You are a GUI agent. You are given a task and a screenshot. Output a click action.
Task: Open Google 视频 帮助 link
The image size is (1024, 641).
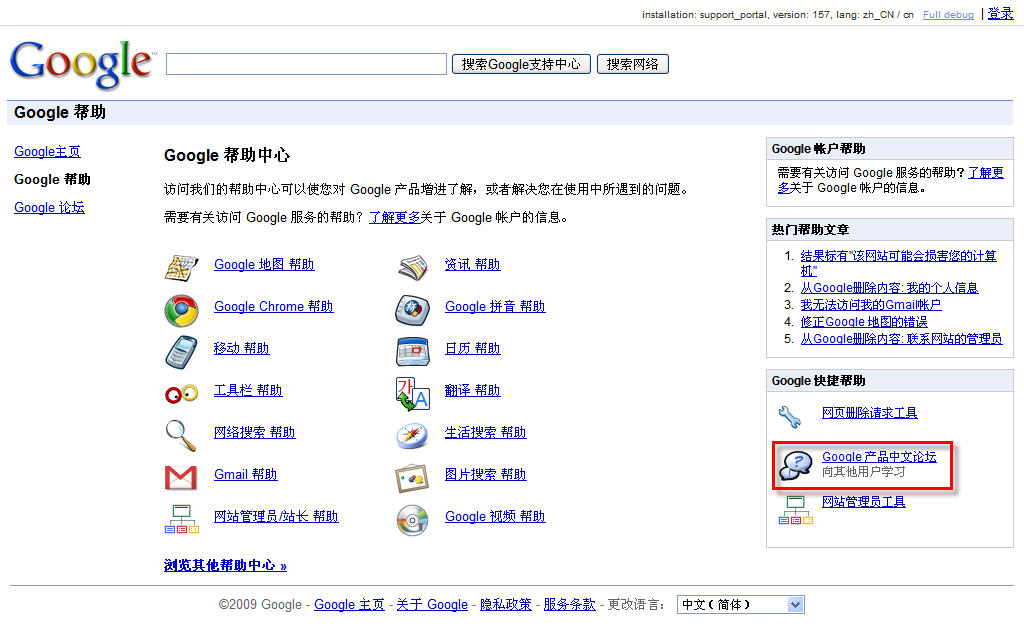pyautogui.click(x=495, y=516)
